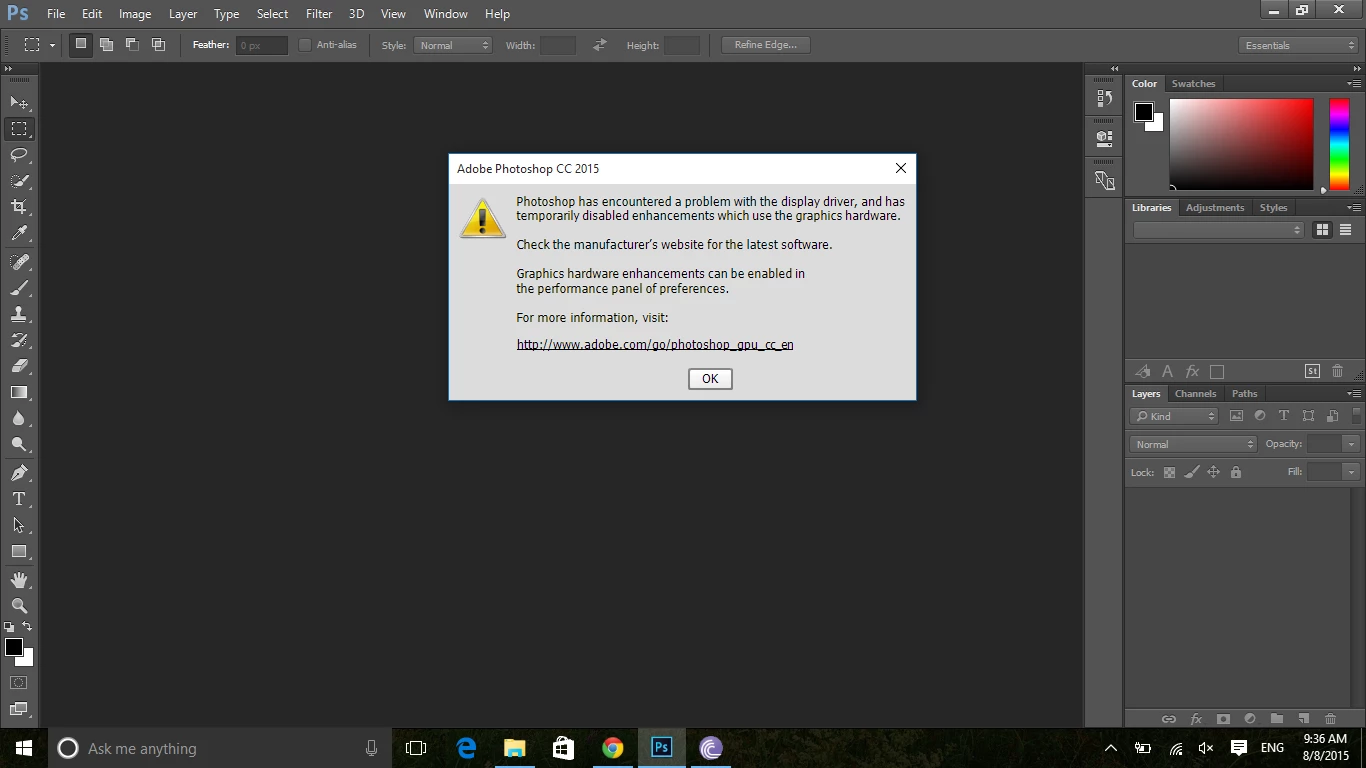
Task: Select the Zoom tool
Action: [x=19, y=606]
